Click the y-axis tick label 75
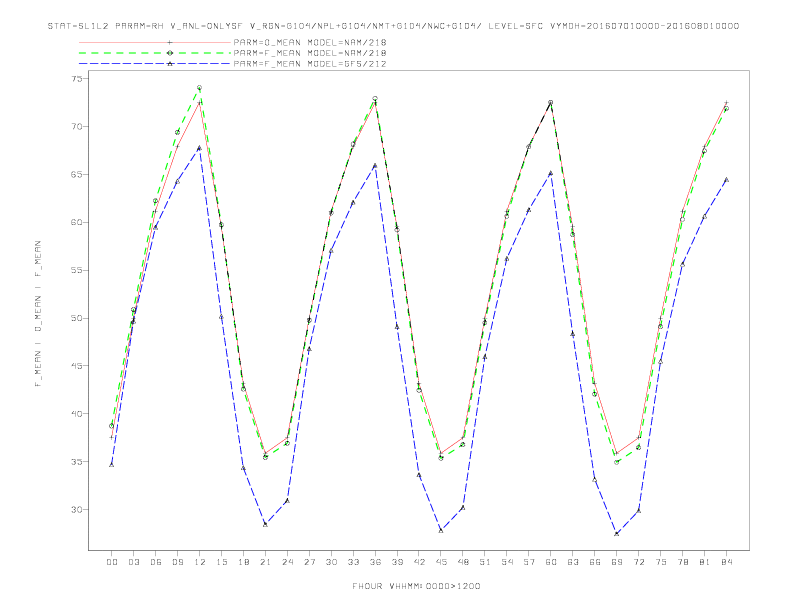This screenshot has height=612, width=792. (x=77, y=79)
